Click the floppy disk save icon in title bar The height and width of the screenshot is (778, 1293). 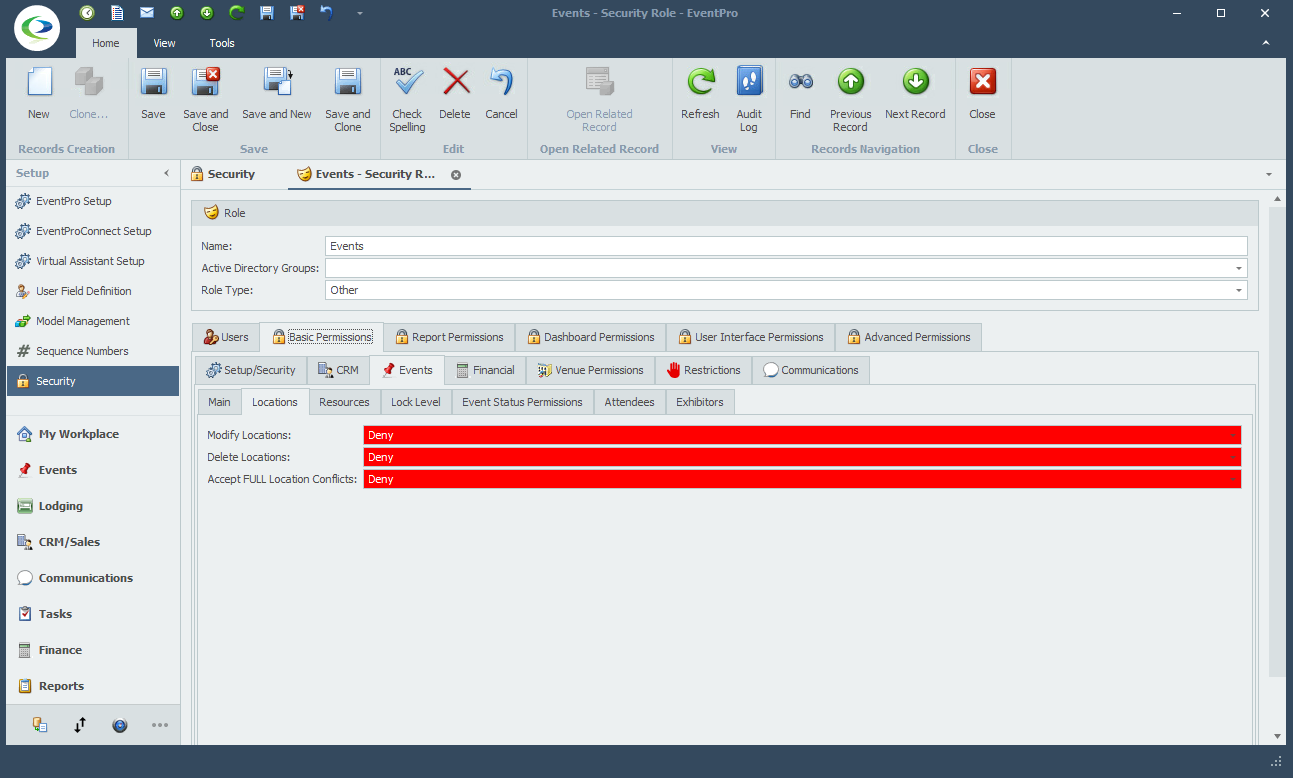[267, 13]
